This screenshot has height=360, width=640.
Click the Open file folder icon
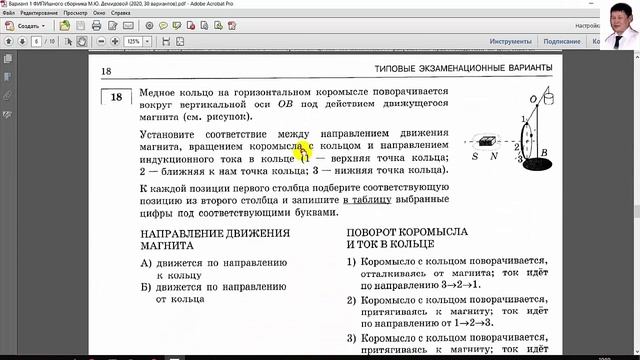pos(64,26)
